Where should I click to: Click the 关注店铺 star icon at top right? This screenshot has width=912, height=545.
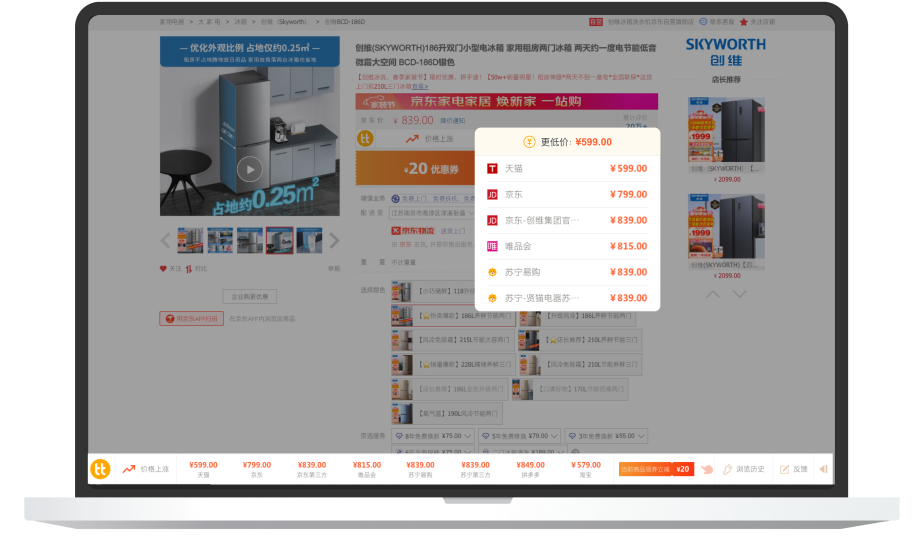click(x=743, y=22)
